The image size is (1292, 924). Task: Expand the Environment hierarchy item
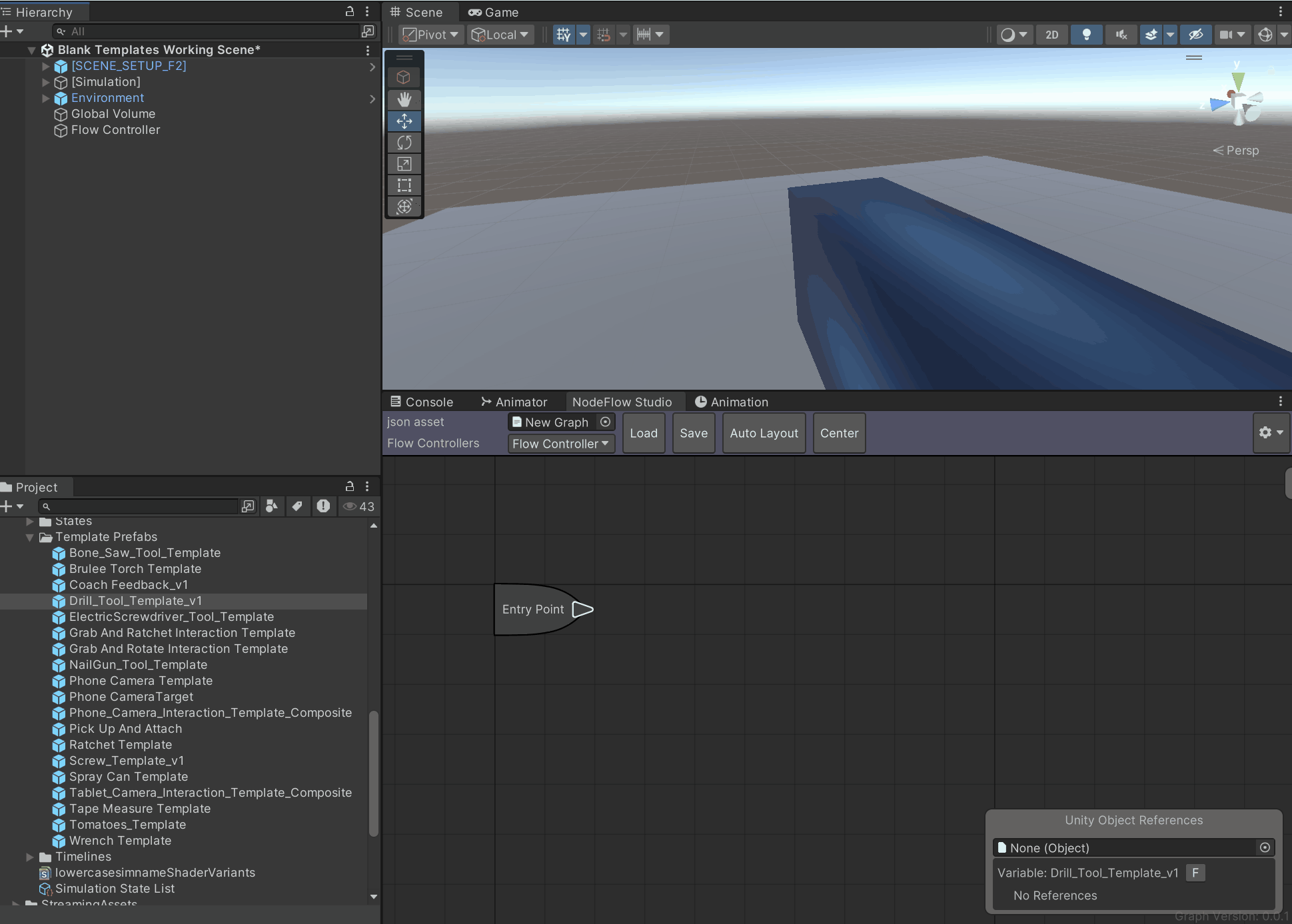[45, 98]
